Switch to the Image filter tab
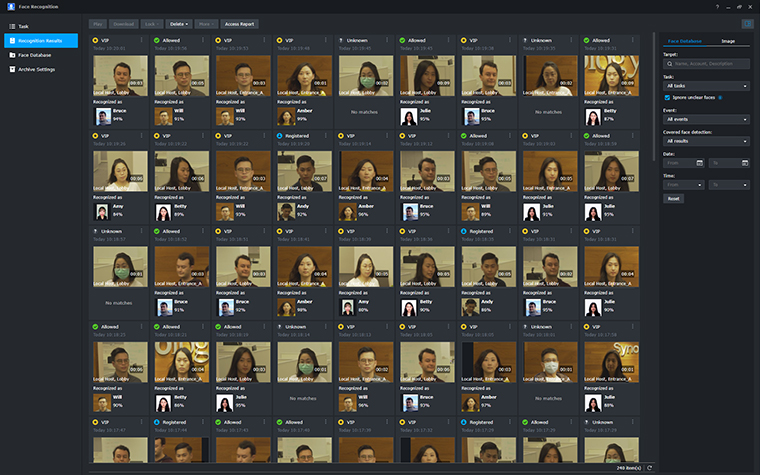Image resolution: width=760 pixels, height=475 pixels. (728, 41)
